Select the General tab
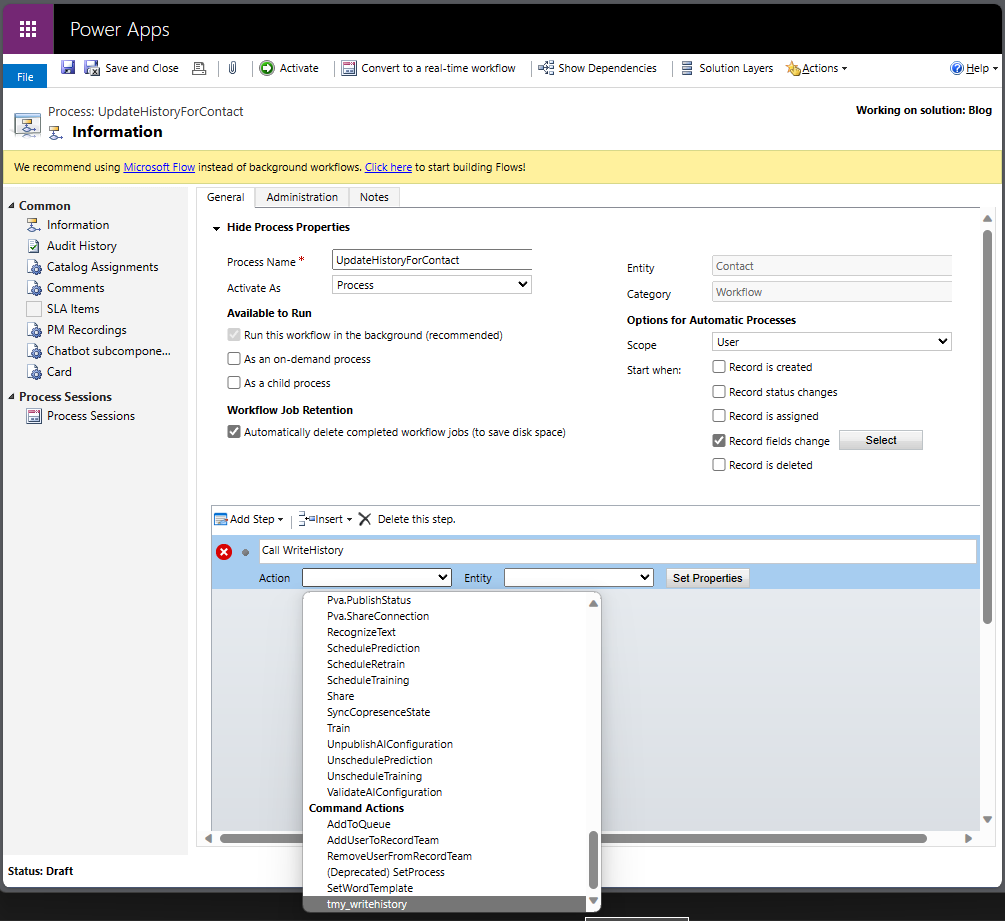Image resolution: width=1005 pixels, height=921 pixels. tap(226, 197)
